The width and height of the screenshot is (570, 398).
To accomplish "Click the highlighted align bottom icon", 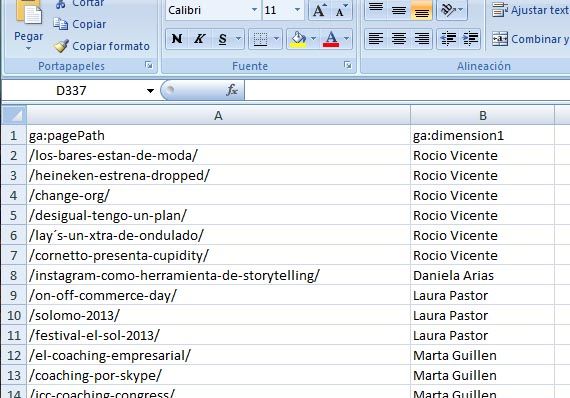I will 421,9.
